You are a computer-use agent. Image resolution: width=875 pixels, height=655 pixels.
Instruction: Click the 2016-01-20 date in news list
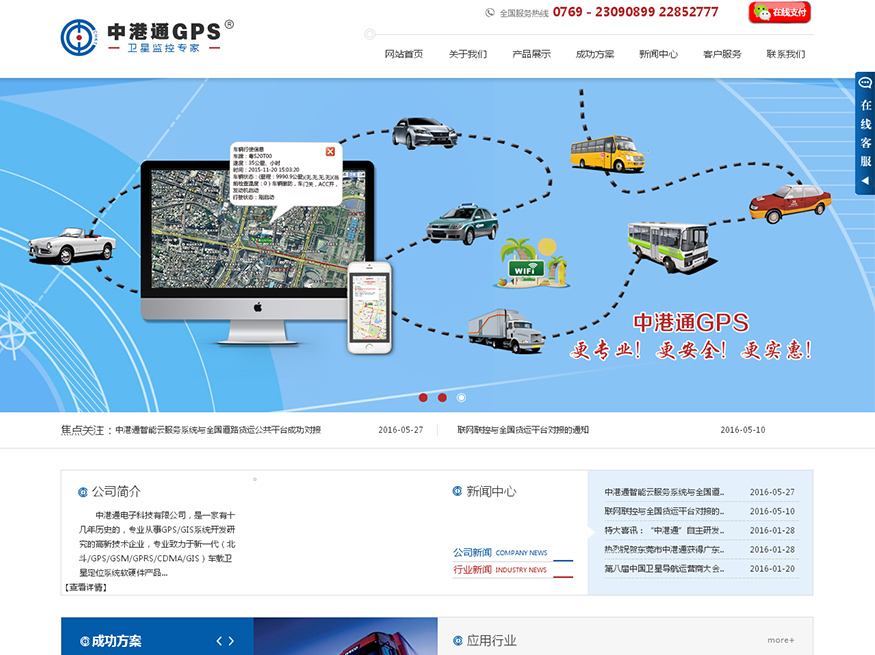[772, 569]
